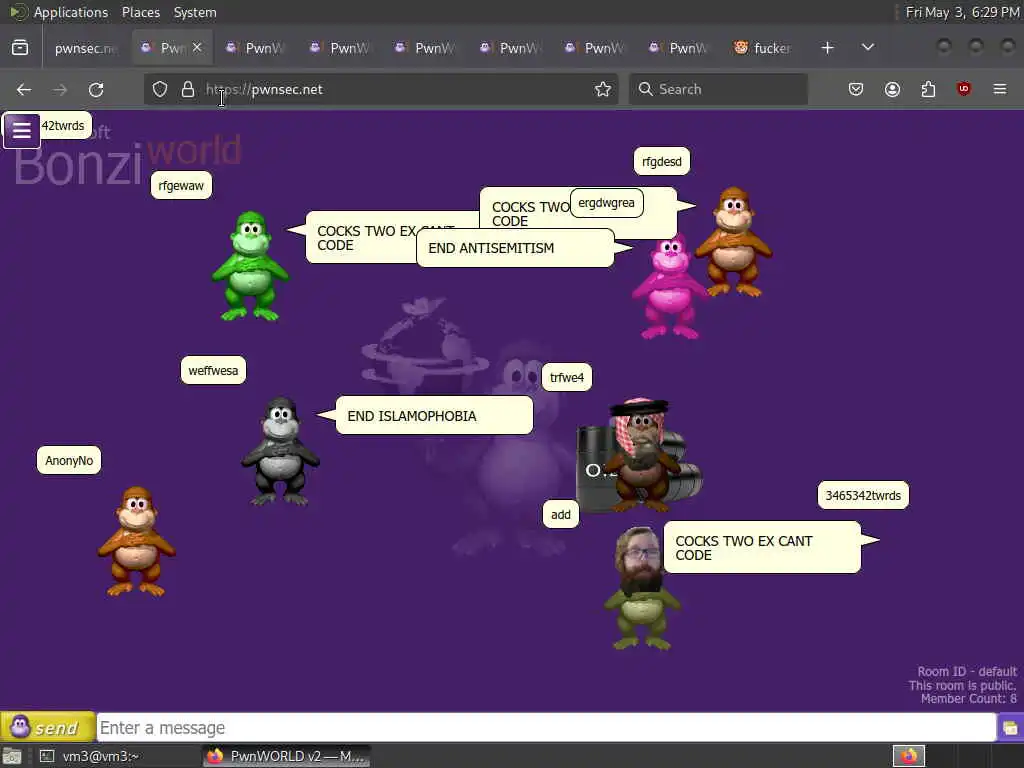Open the System menu
Image resolution: width=1024 pixels, height=768 pixels.
click(195, 12)
